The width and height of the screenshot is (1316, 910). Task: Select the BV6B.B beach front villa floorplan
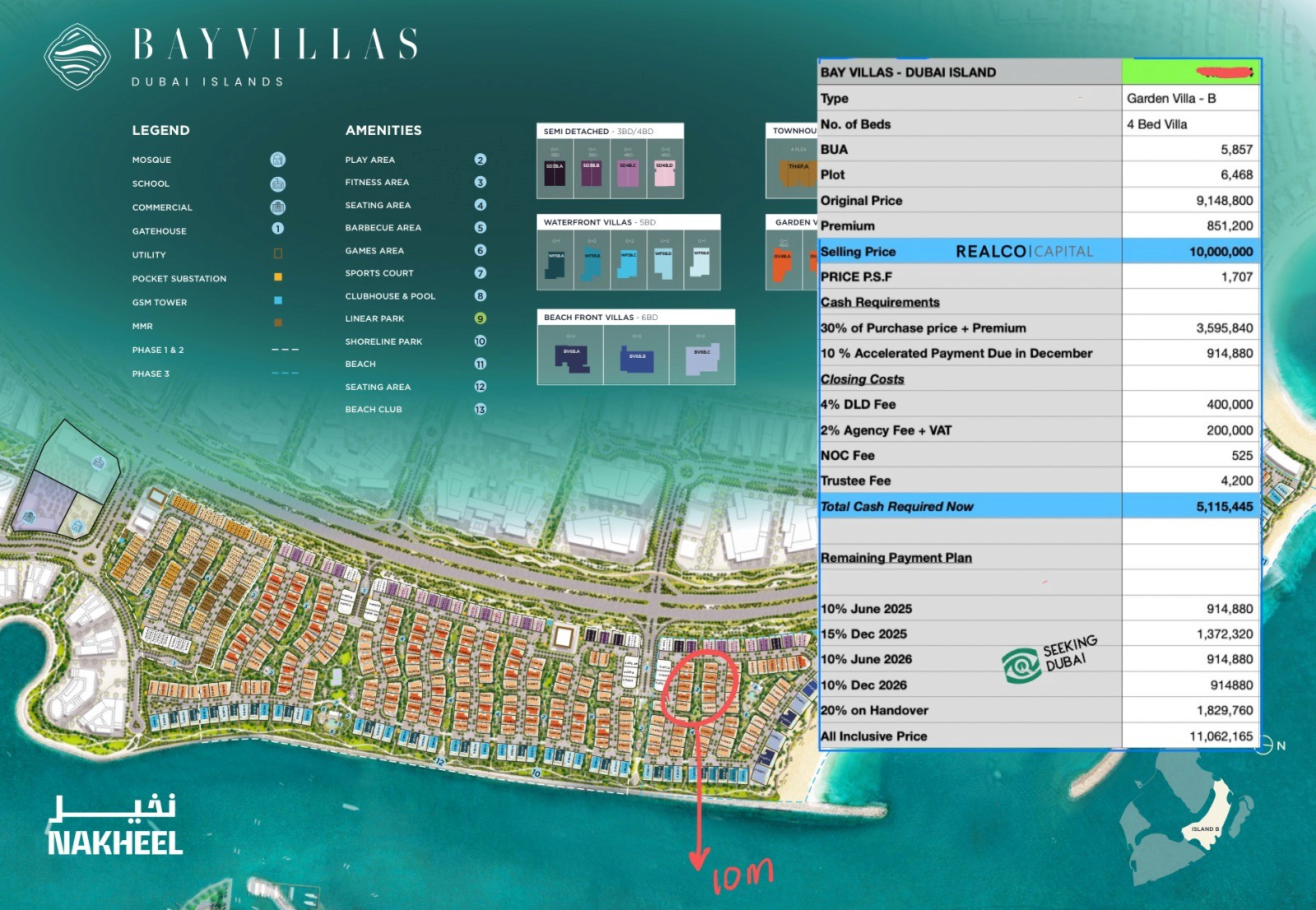click(637, 360)
